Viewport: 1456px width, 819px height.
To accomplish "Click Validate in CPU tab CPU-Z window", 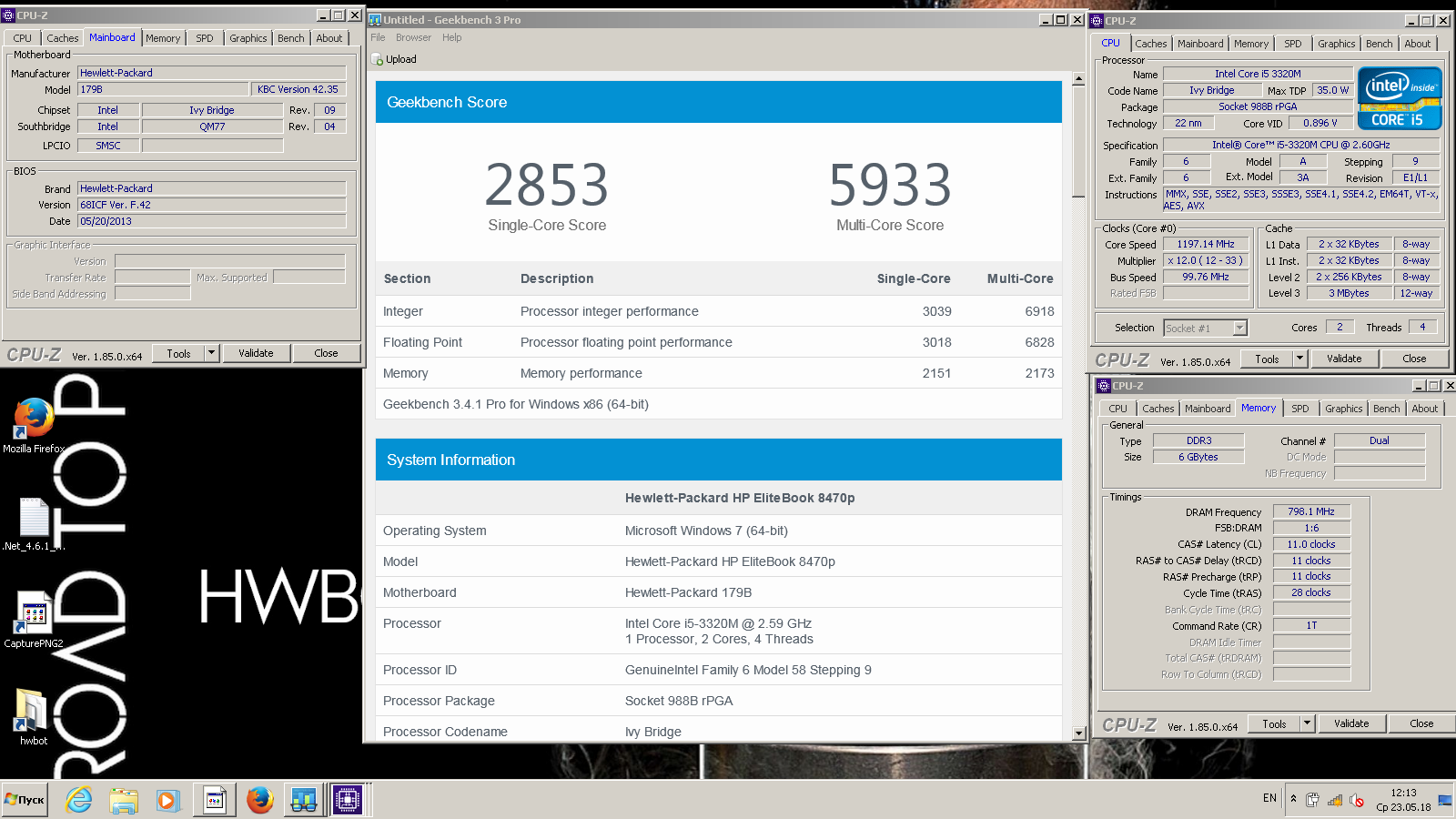I will tap(1344, 359).
